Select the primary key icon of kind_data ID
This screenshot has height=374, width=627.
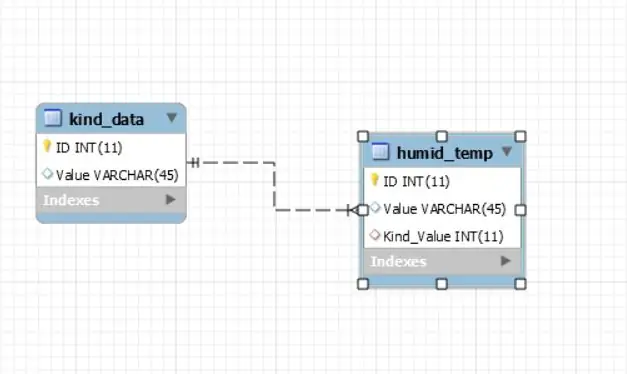pyautogui.click(x=47, y=146)
